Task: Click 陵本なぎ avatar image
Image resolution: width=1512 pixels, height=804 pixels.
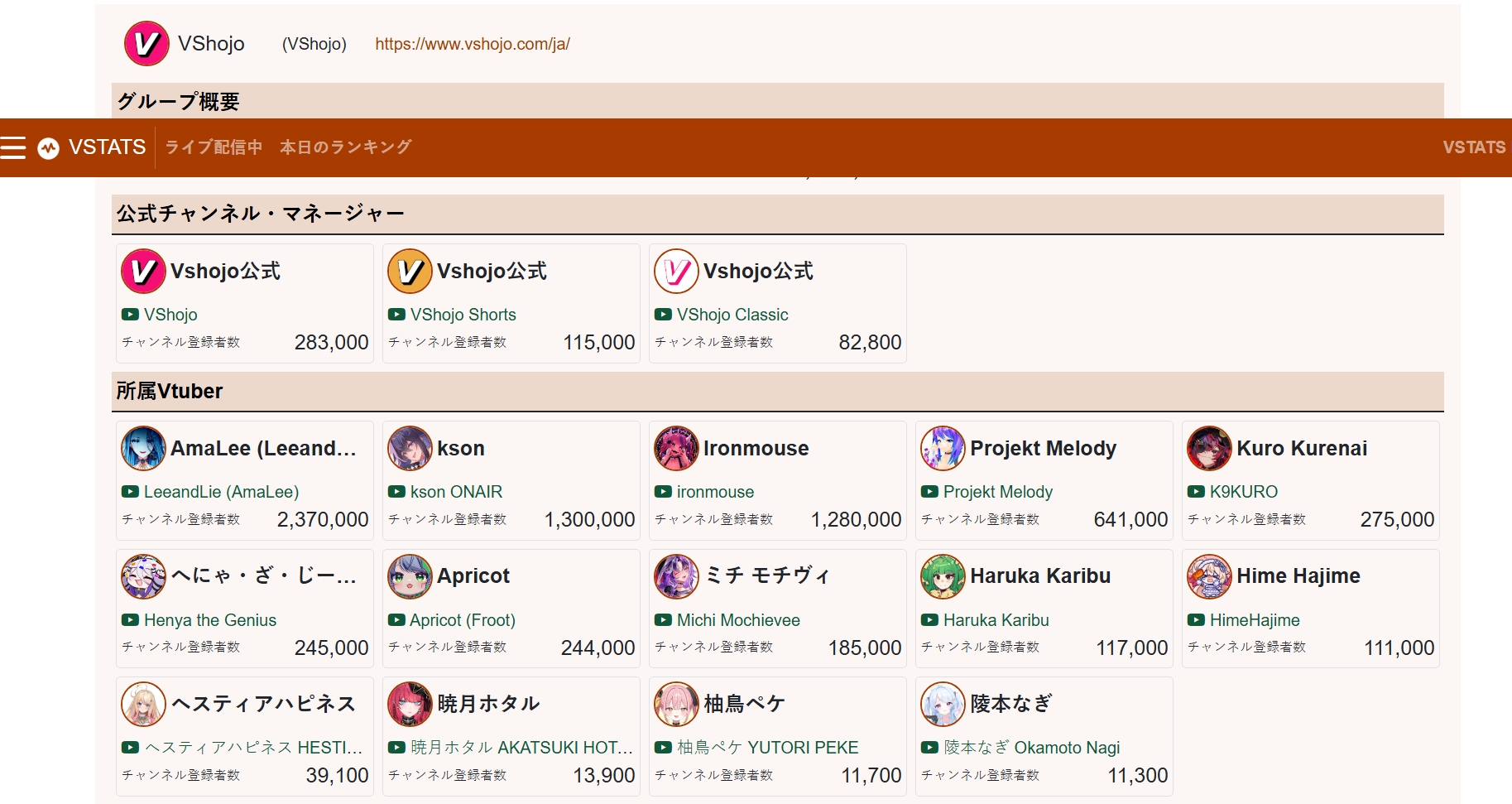Action: click(943, 704)
